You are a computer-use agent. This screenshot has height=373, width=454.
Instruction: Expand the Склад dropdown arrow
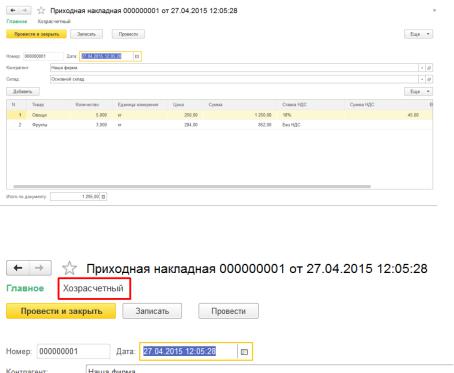pyautogui.click(x=422, y=79)
